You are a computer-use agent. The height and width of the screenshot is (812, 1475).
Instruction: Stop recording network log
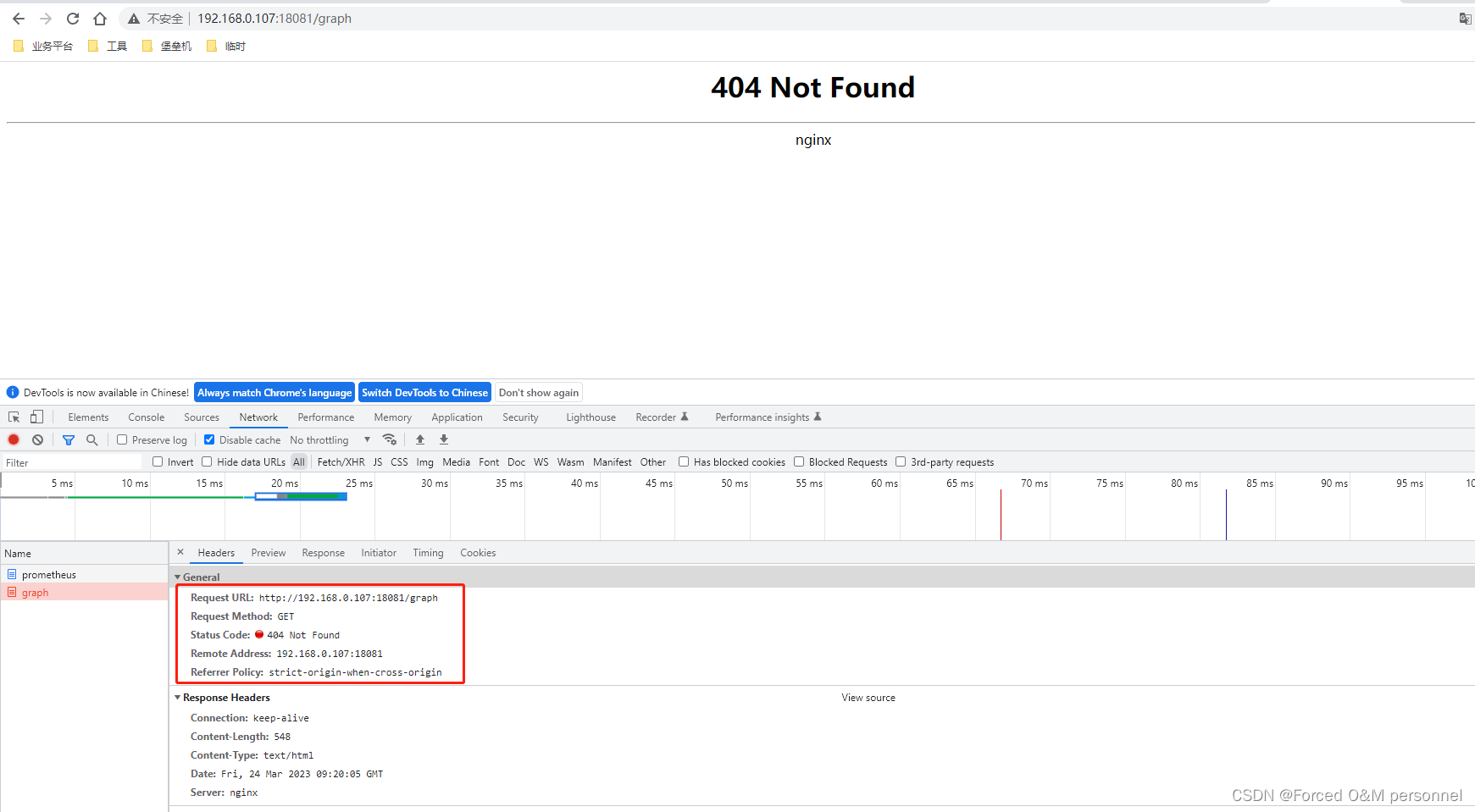pyautogui.click(x=14, y=439)
